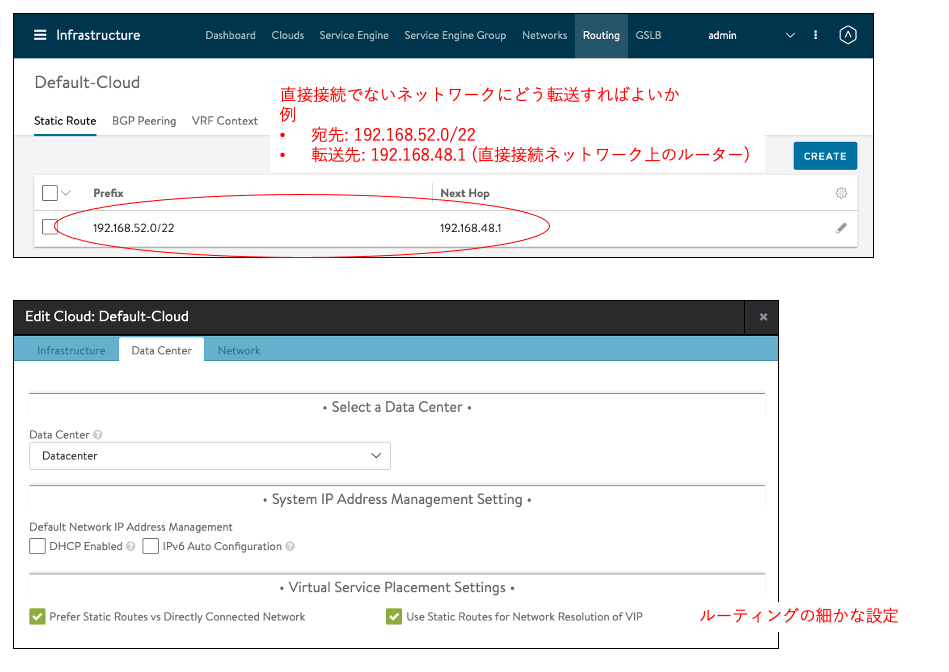Click the CREATE button
The width and height of the screenshot is (949, 672).
coord(825,156)
